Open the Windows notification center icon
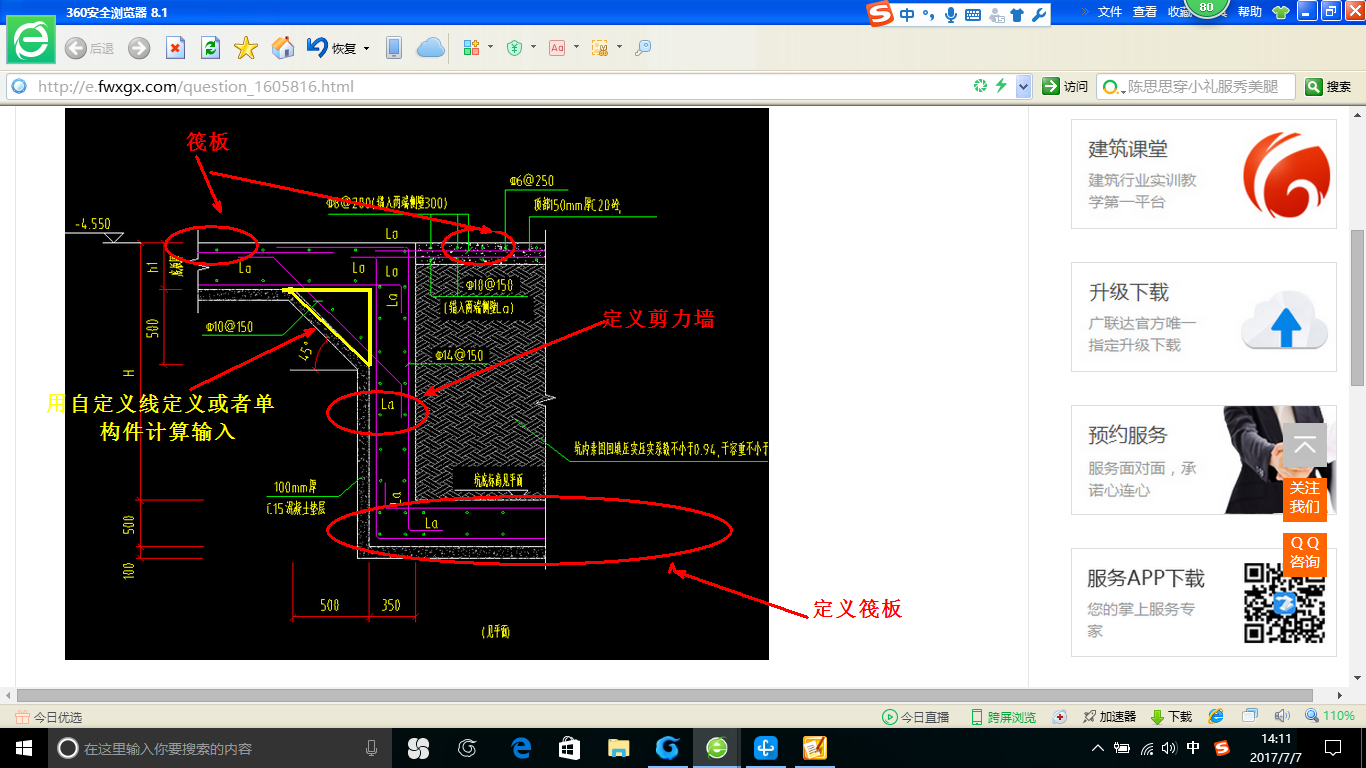 coord(1332,748)
